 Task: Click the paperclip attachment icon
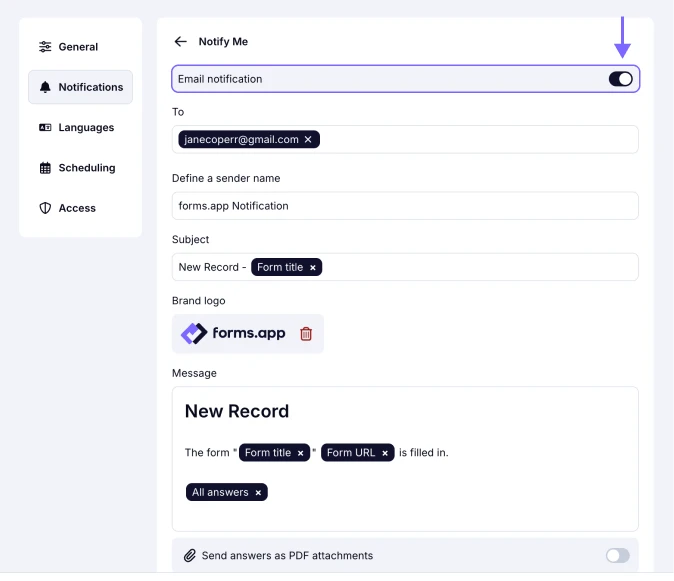189,556
